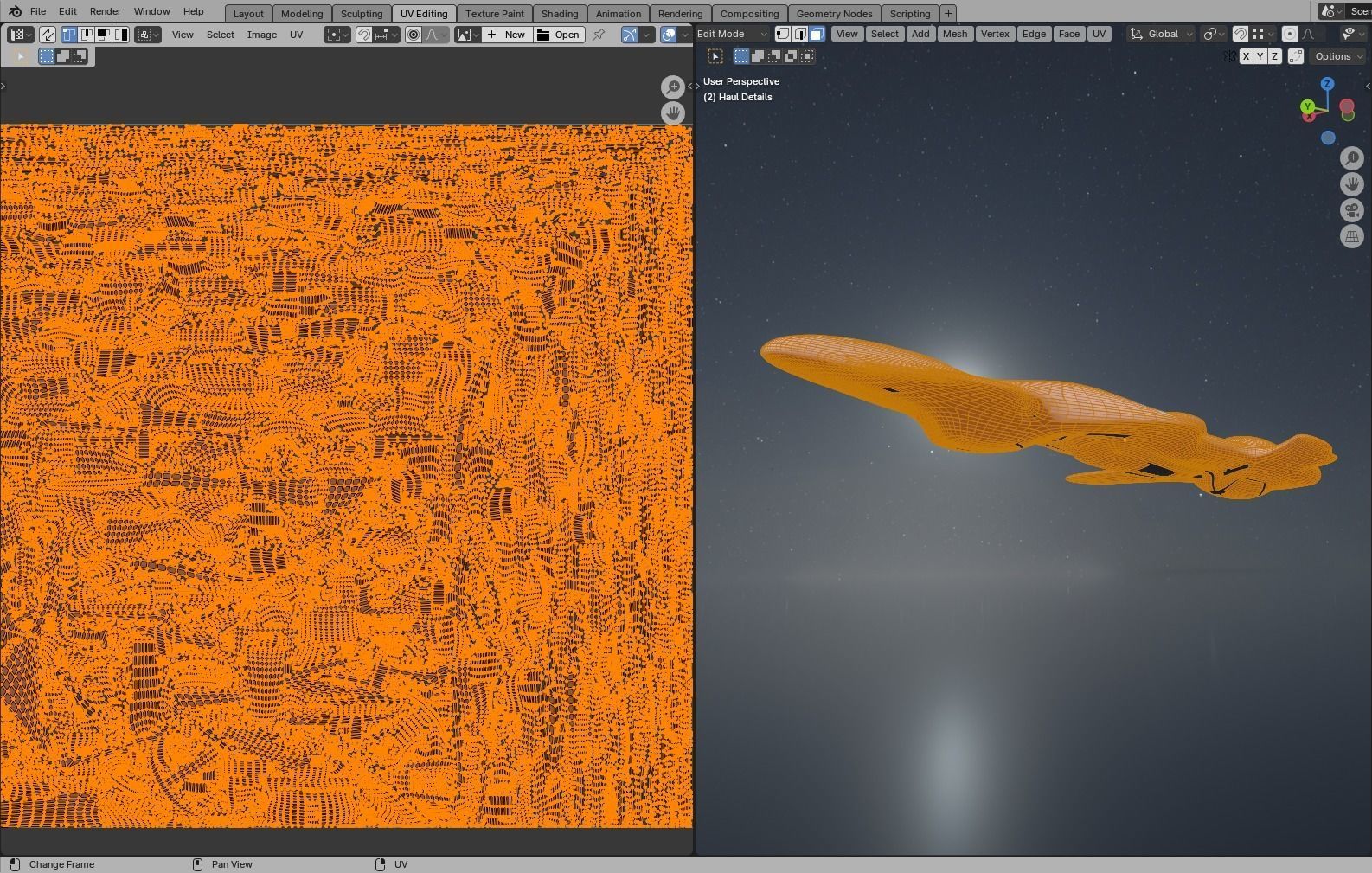The width and height of the screenshot is (1372, 873).
Task: Switch perspective/orthographic projection in 3D viewport
Action: [1351, 236]
